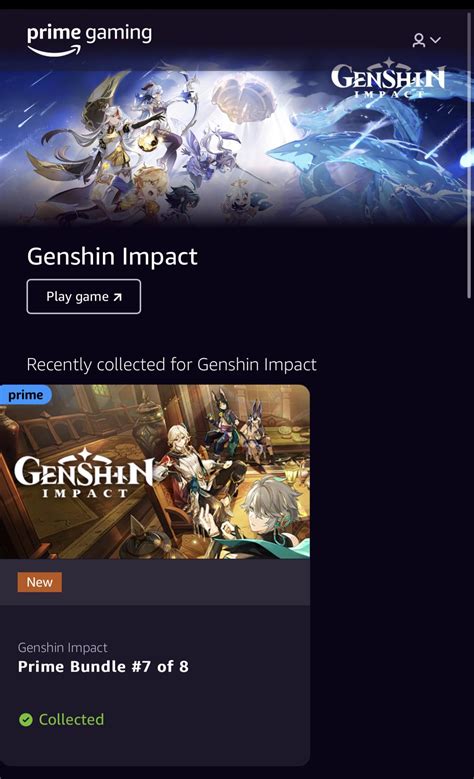
Task: Open the Prime Bundle #7 of 8 title
Action: [x=103, y=666]
